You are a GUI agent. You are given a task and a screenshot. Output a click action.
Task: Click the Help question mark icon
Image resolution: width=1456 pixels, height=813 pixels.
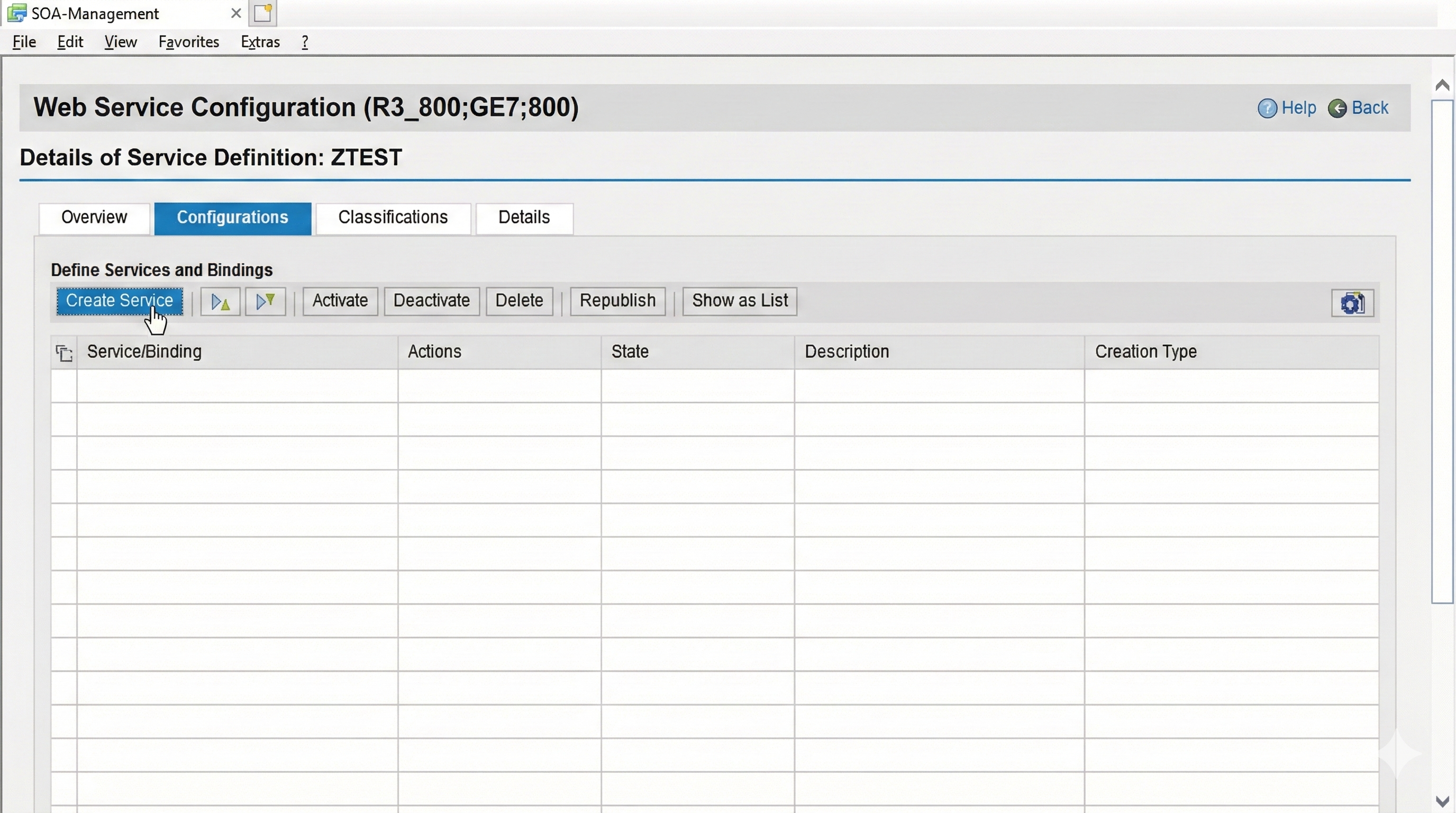1267,108
